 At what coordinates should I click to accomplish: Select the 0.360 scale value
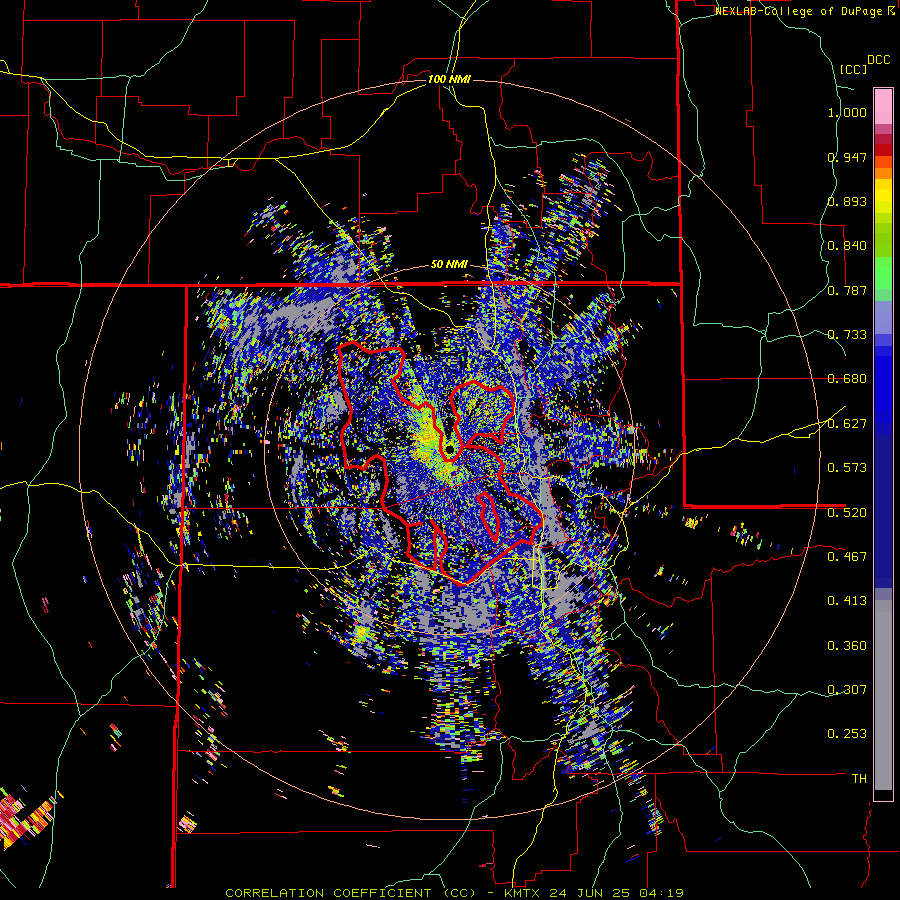click(x=847, y=646)
